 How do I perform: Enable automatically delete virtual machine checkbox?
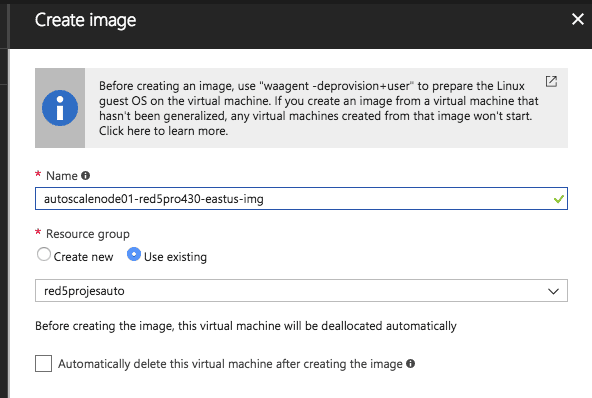[x=43, y=364]
